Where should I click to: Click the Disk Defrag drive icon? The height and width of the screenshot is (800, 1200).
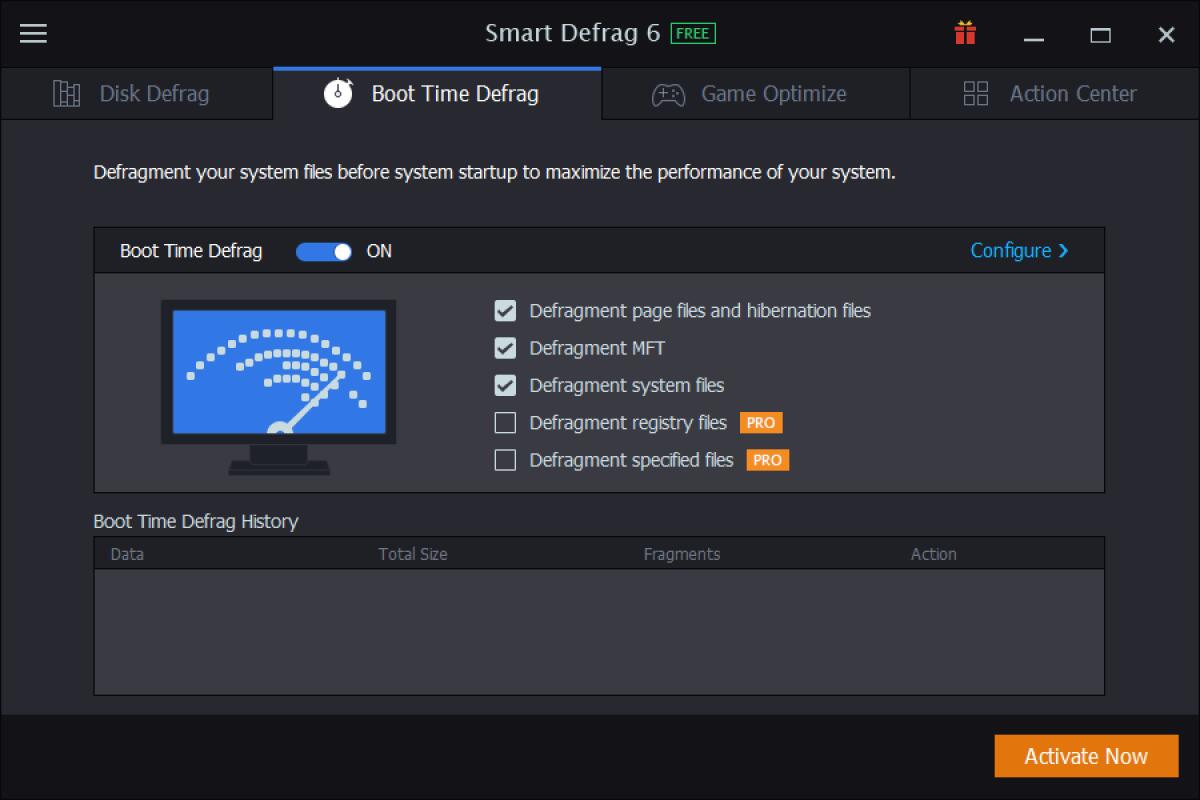66,93
